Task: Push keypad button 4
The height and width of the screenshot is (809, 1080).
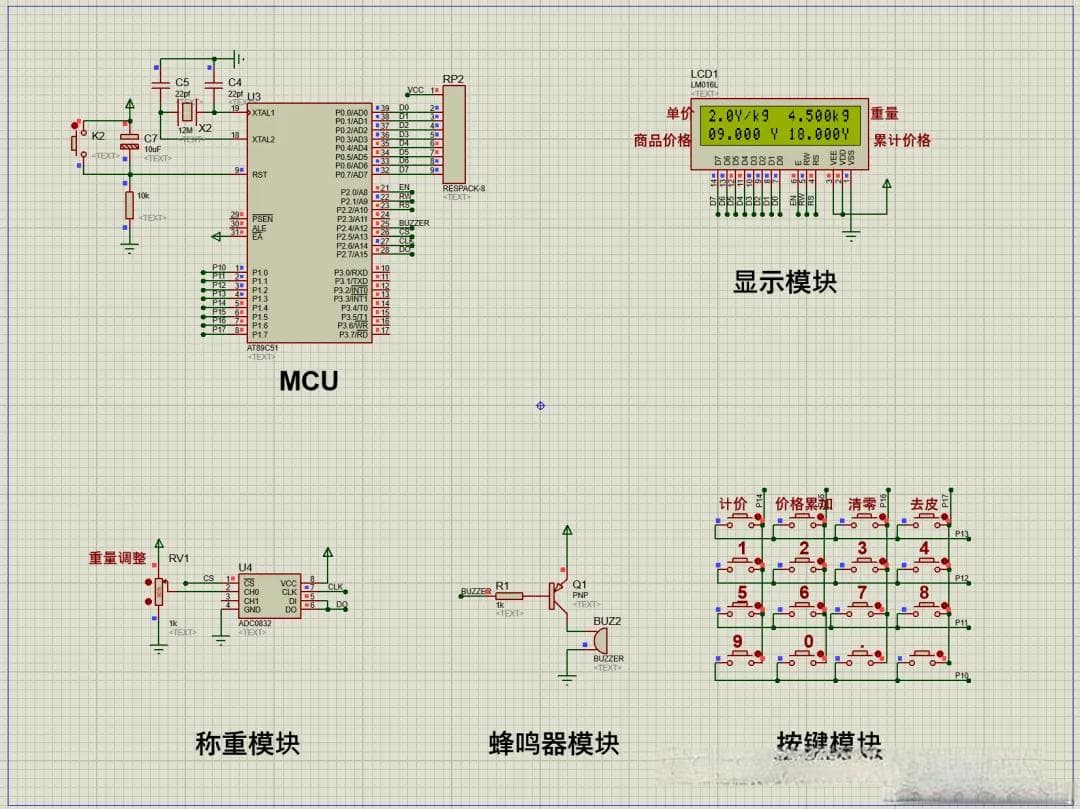Action: [x=924, y=563]
